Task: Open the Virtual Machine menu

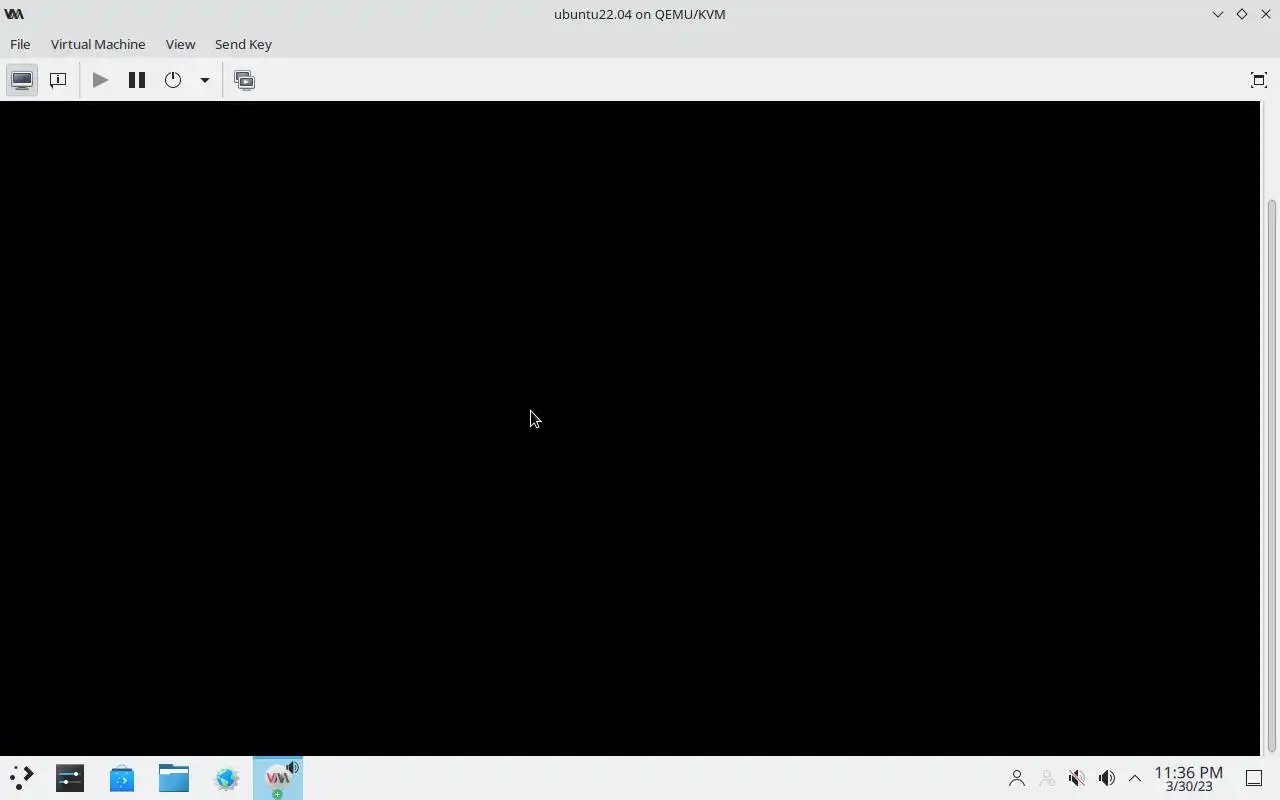Action: pyautogui.click(x=98, y=44)
